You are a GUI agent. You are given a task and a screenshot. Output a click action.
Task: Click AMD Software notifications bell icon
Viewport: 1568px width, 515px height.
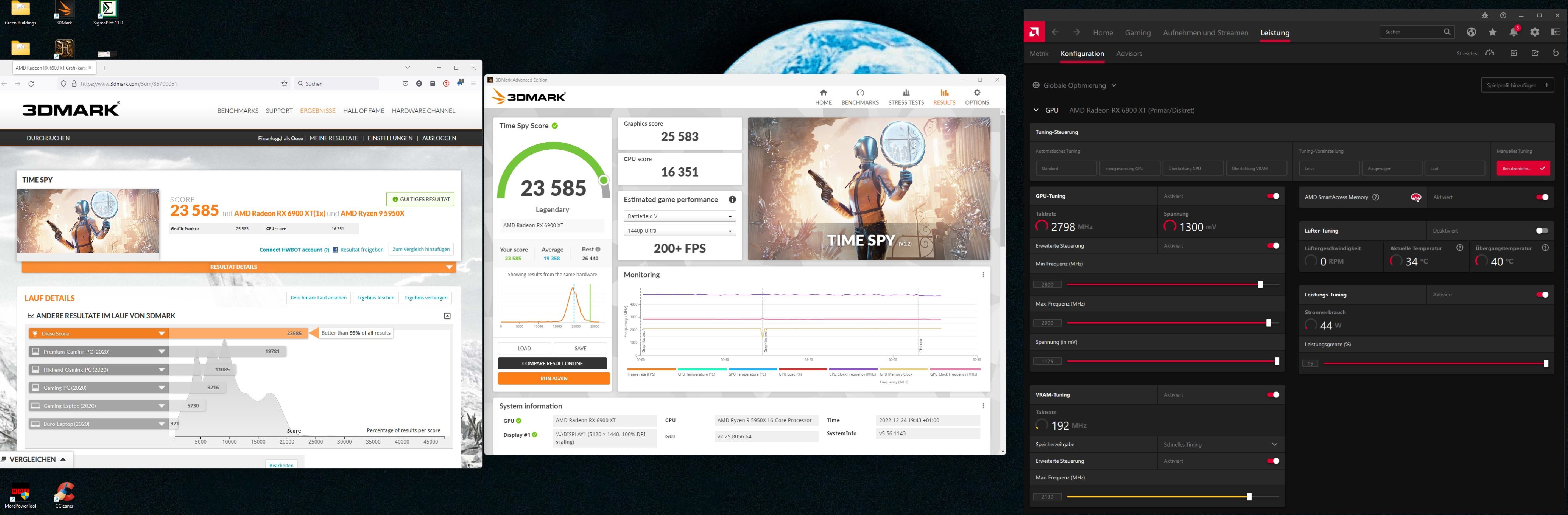(x=1513, y=32)
